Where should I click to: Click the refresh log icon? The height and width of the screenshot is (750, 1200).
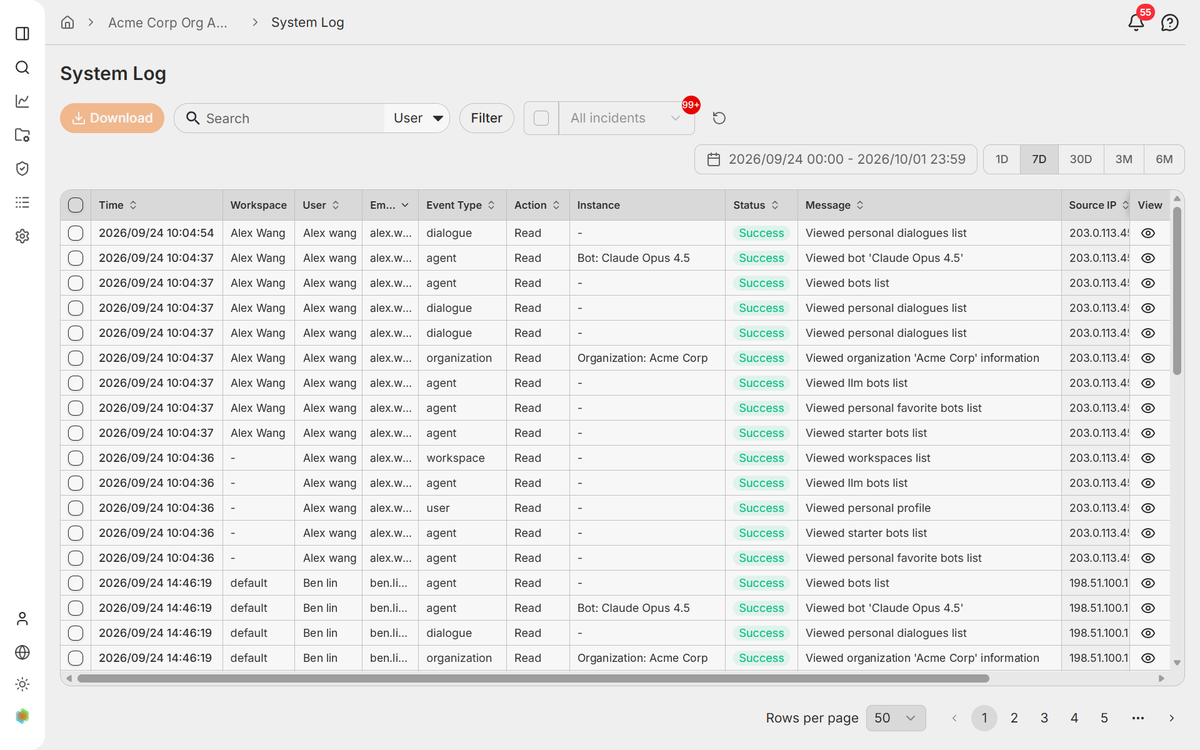[719, 118]
